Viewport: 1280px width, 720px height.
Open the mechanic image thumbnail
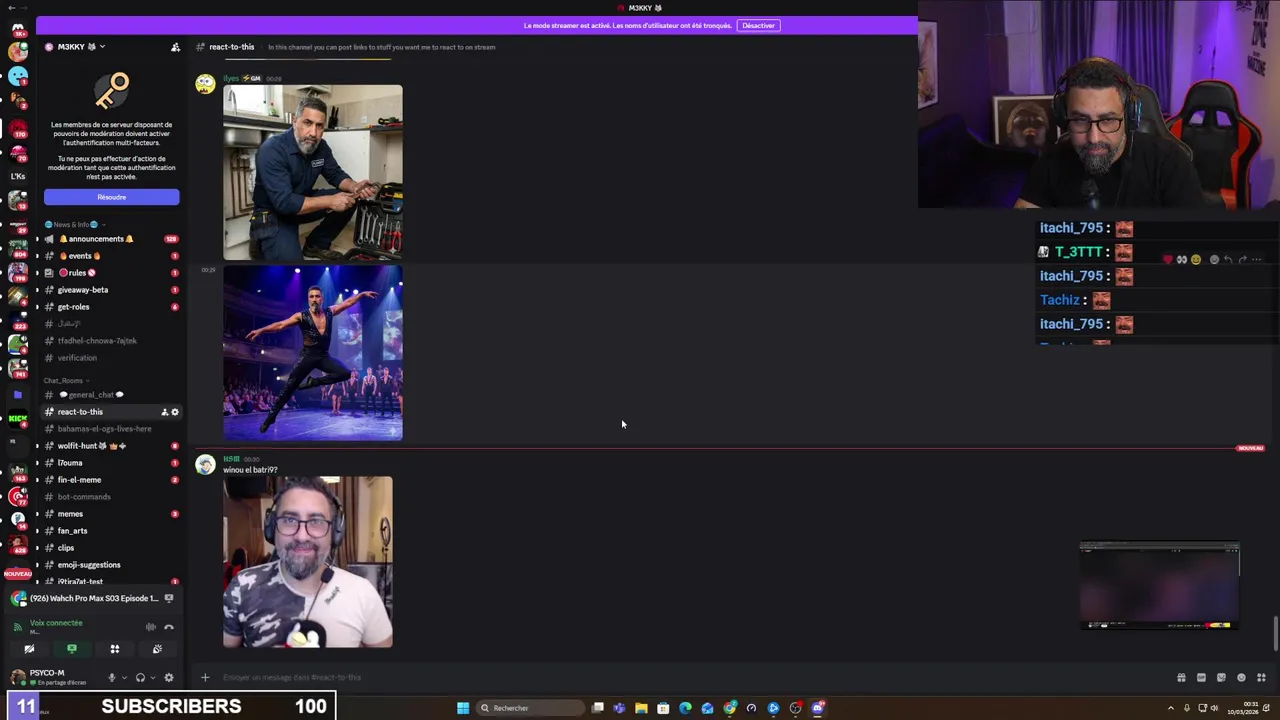point(313,172)
